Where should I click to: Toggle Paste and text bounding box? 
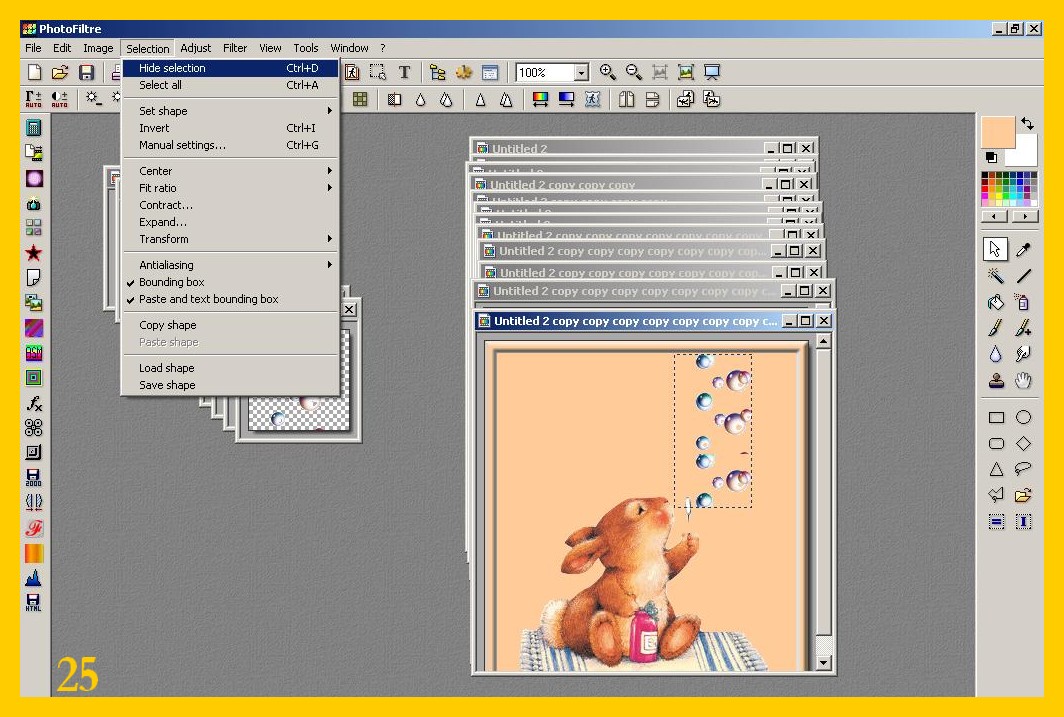pos(208,299)
